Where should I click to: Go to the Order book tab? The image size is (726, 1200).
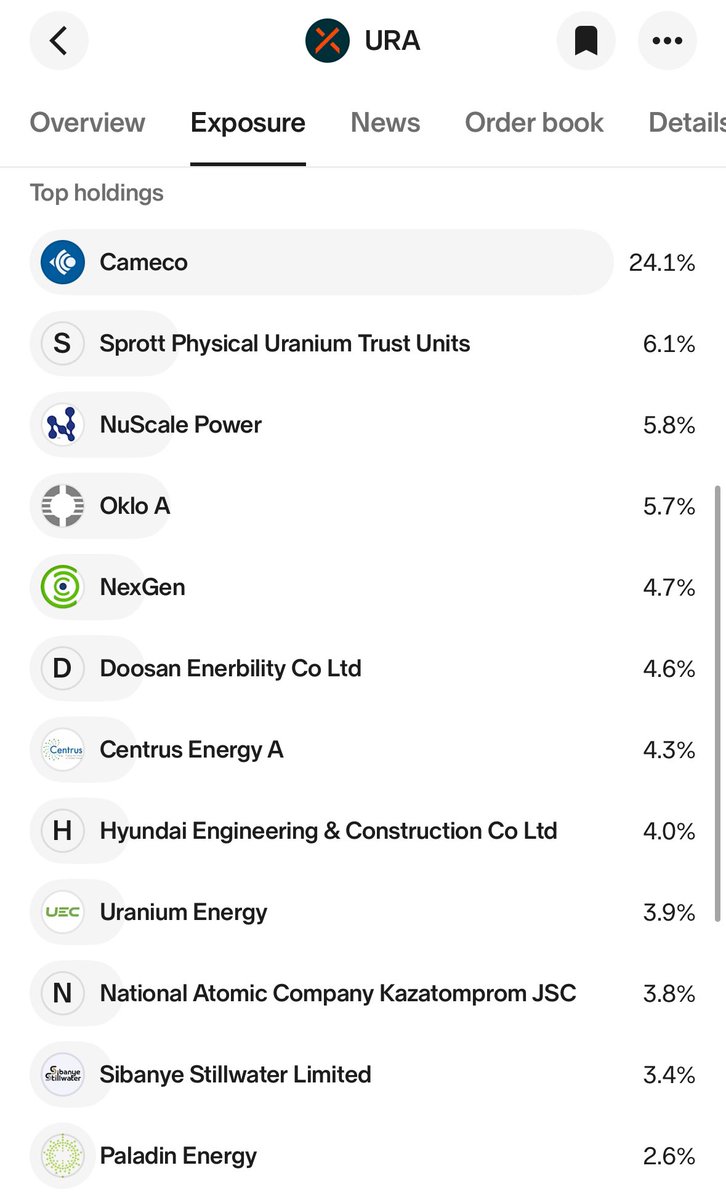[534, 123]
